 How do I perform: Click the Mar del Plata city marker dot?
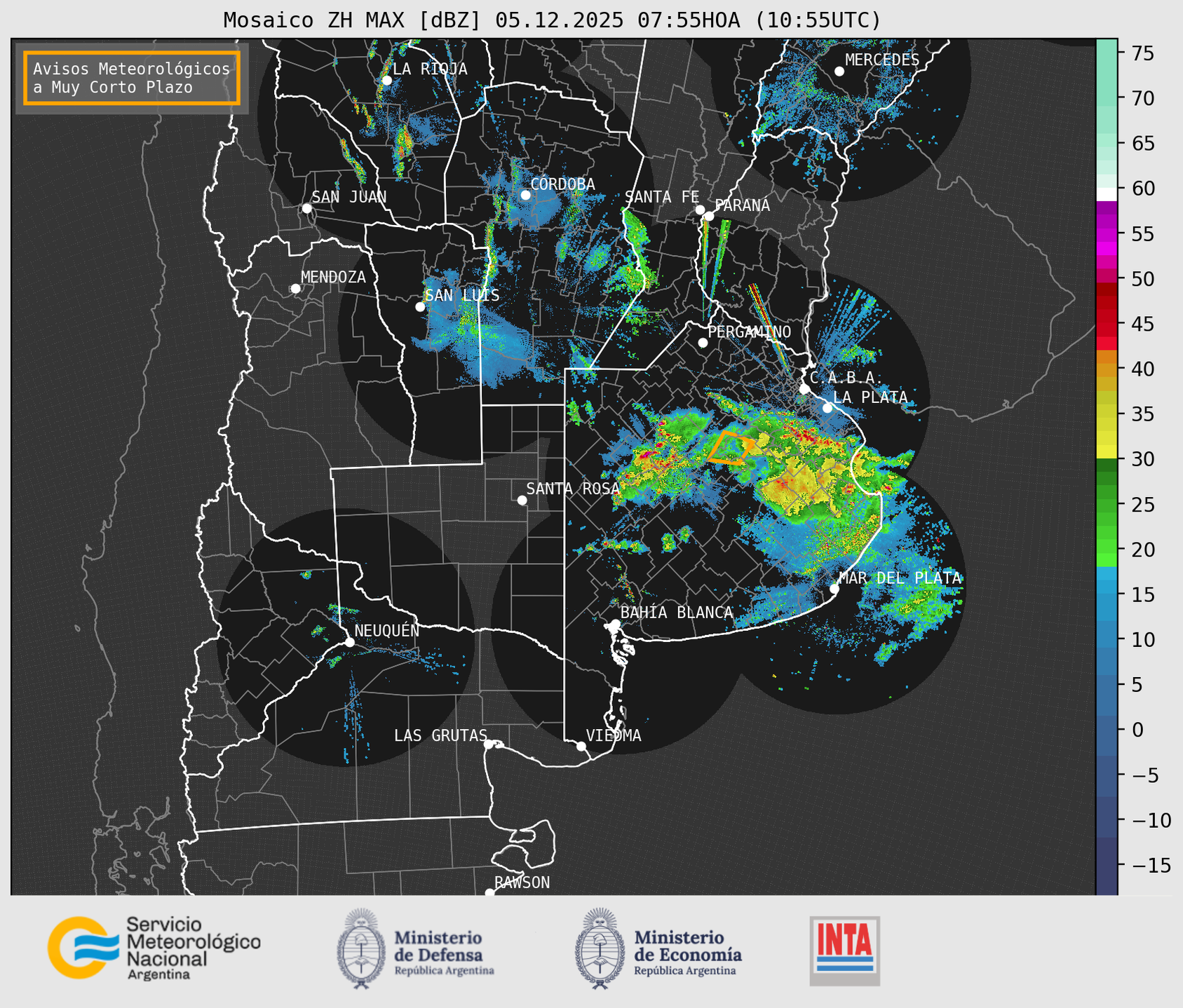[834, 588]
